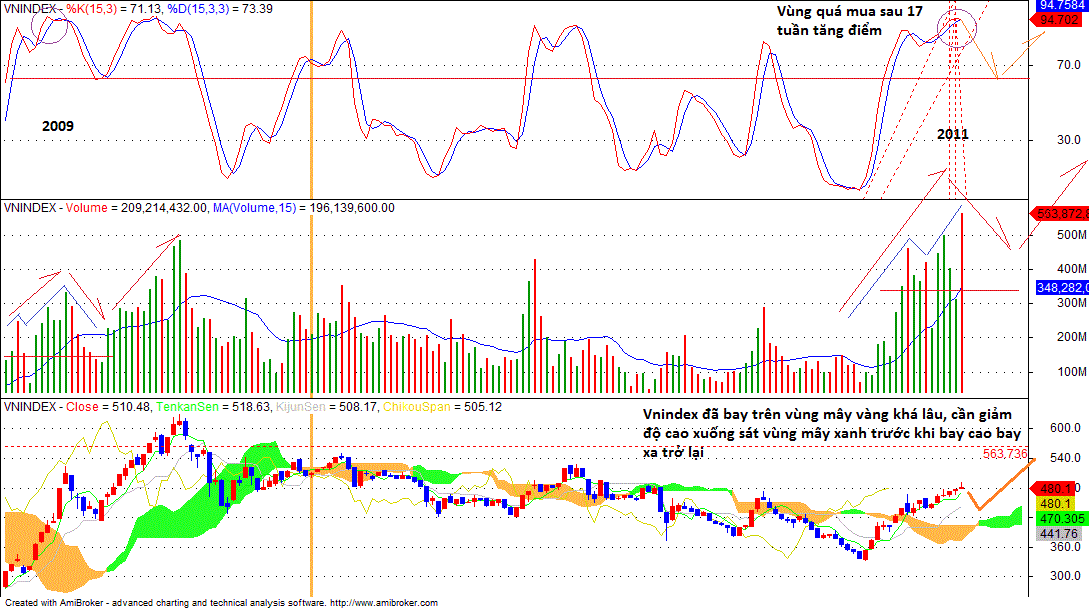
Task: Click the 600.0 price axis label
Action: pos(1065,428)
